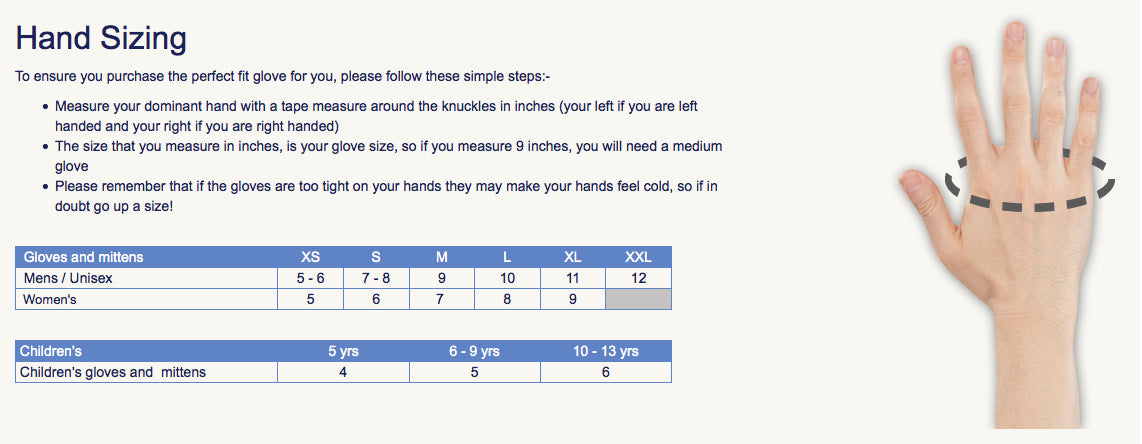This screenshot has height=444, width=1142.
Task: Select the XS column header
Action: [x=310, y=257]
